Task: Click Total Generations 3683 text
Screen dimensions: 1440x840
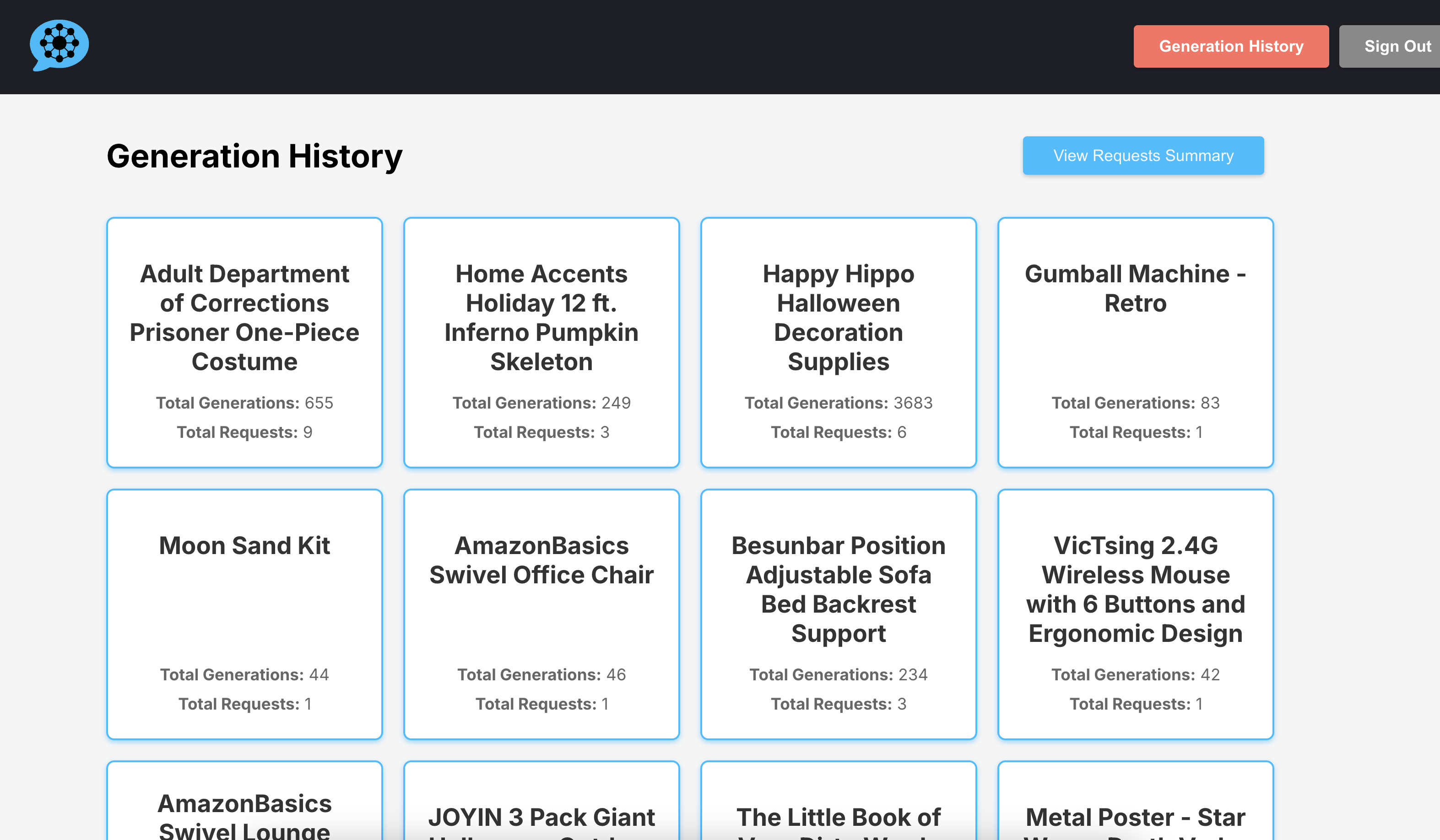Action: 838,403
